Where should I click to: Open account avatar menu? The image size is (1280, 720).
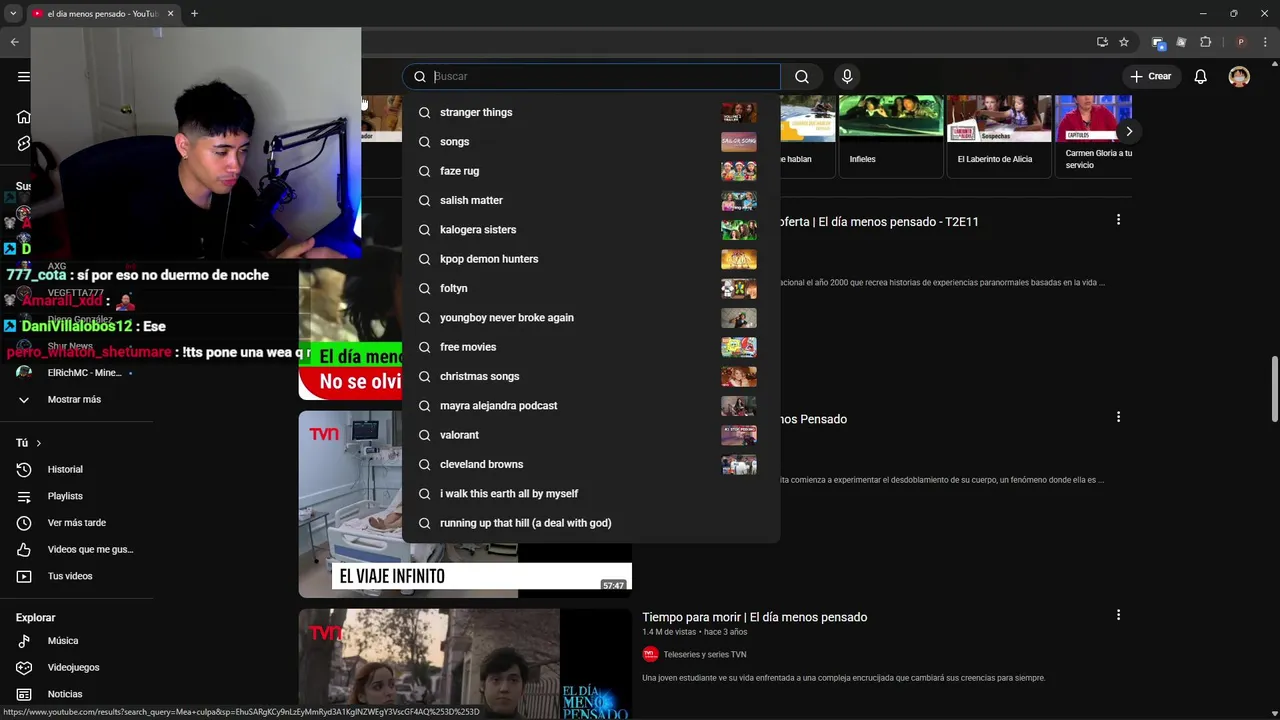tap(1239, 77)
